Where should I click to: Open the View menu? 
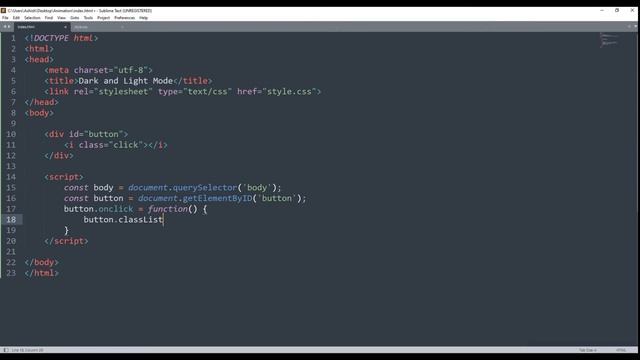click(61, 18)
